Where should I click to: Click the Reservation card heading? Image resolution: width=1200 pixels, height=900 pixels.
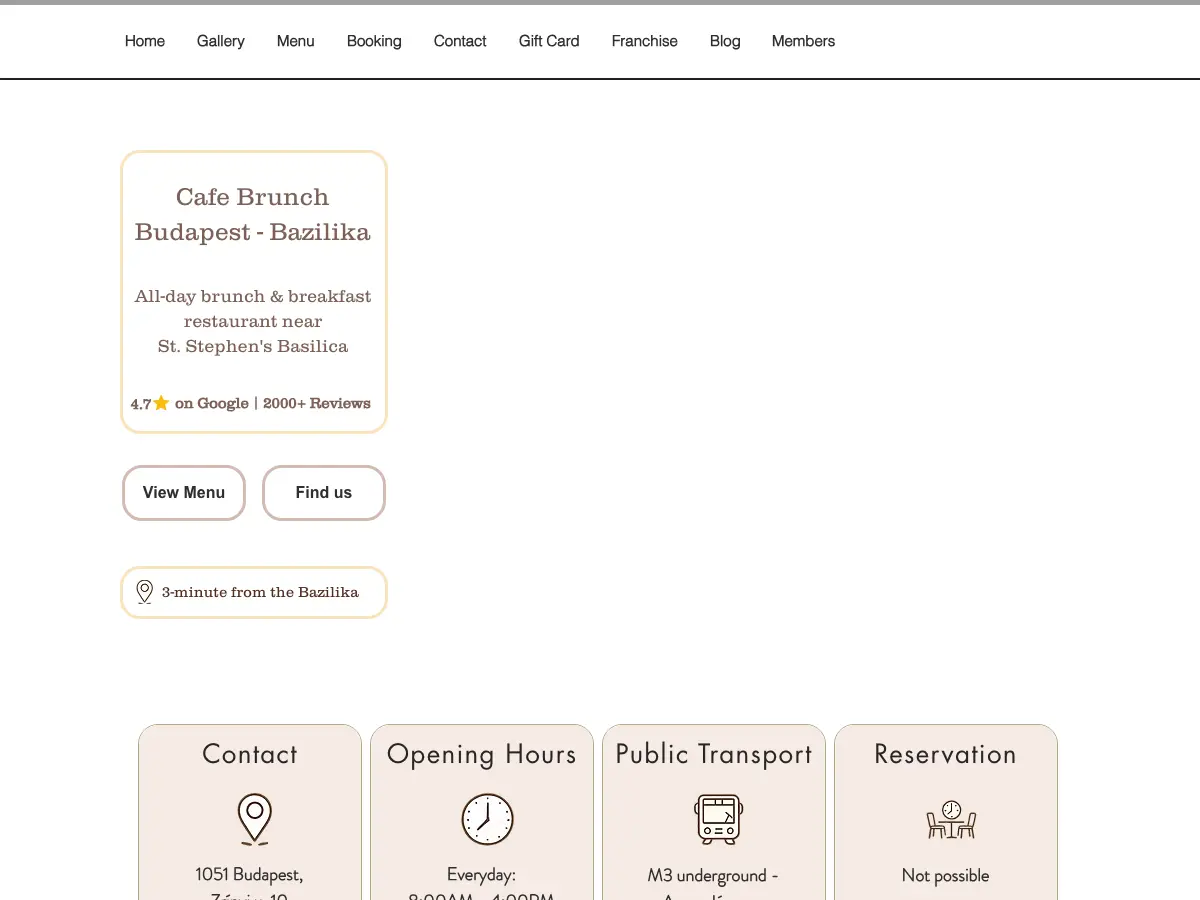point(945,754)
